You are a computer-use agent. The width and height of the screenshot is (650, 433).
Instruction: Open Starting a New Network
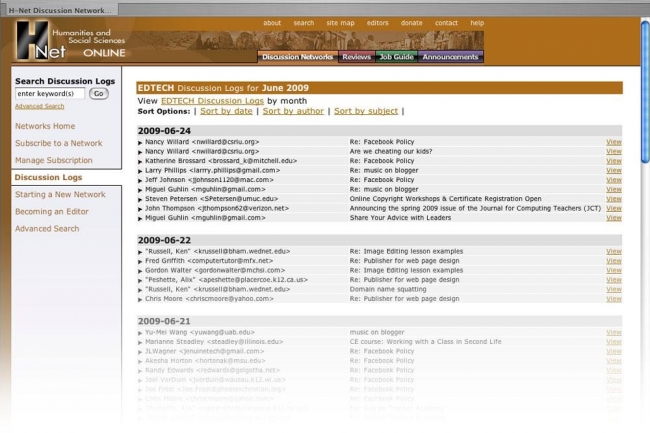pyautogui.click(x=60, y=194)
